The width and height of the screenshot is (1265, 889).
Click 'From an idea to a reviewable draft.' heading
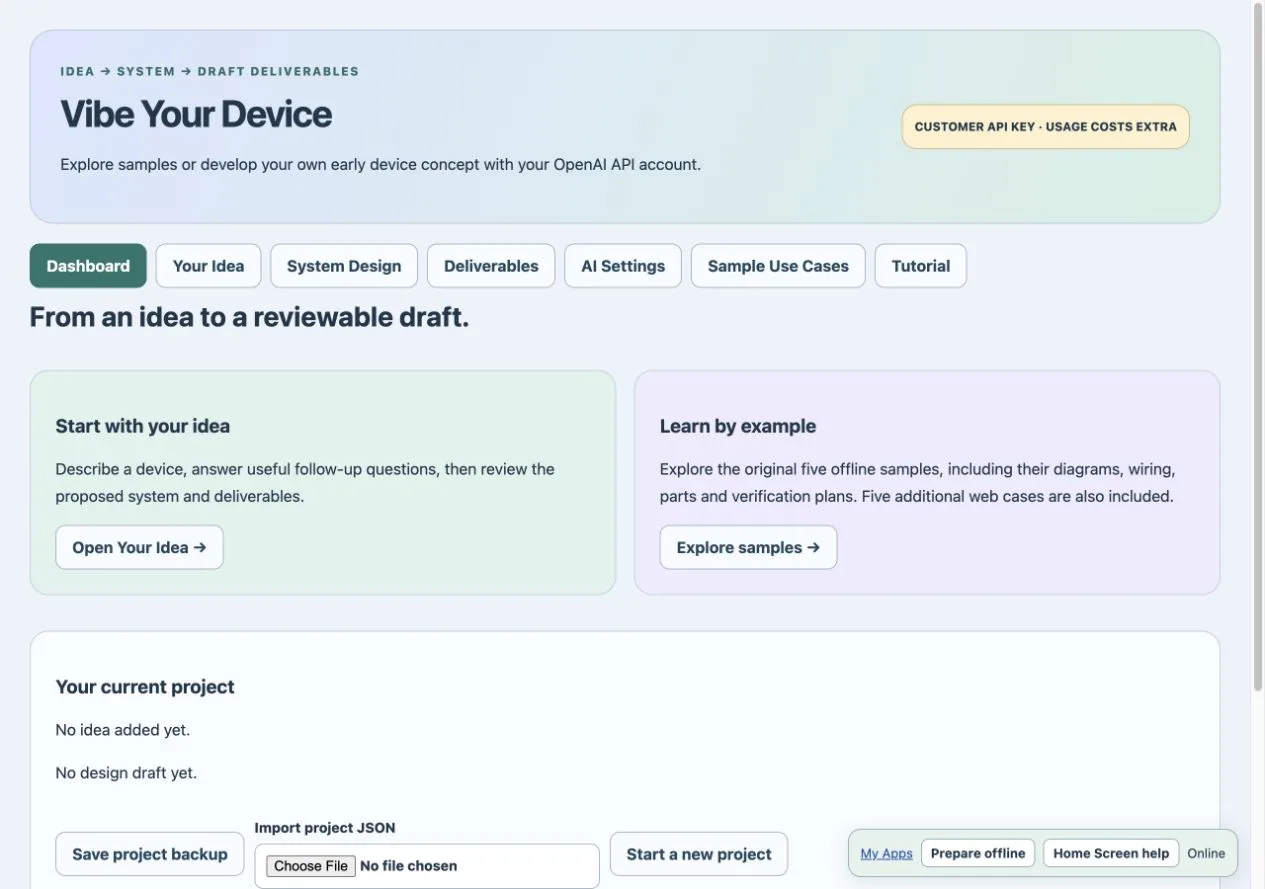click(x=249, y=317)
